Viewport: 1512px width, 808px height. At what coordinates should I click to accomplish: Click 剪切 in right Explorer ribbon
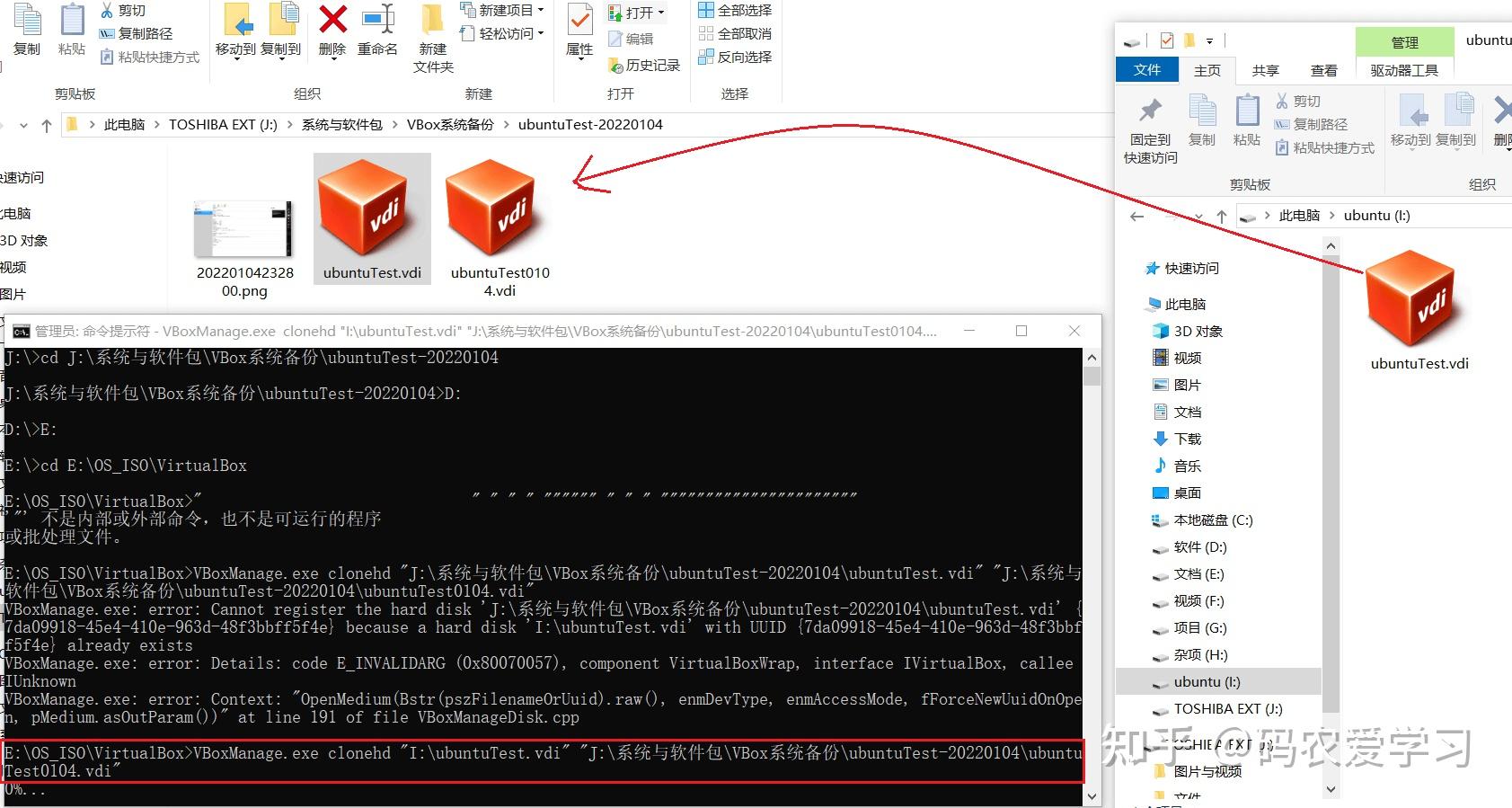tap(1297, 101)
